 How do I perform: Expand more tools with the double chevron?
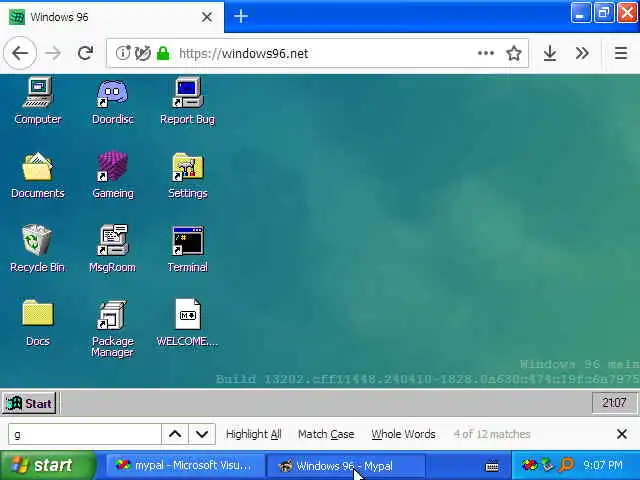click(582, 53)
